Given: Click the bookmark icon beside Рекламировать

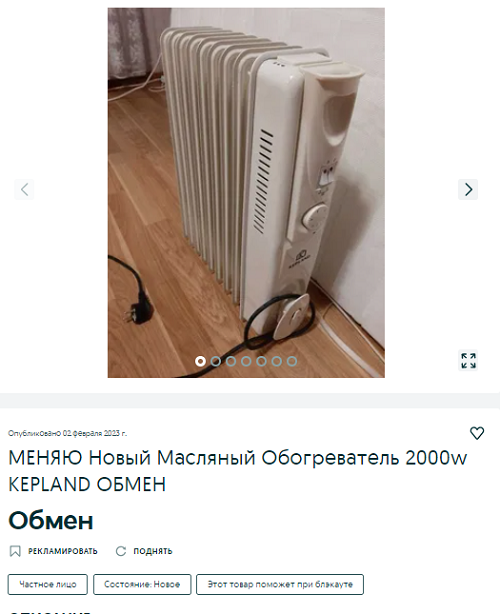Looking at the screenshot, I should [15, 551].
